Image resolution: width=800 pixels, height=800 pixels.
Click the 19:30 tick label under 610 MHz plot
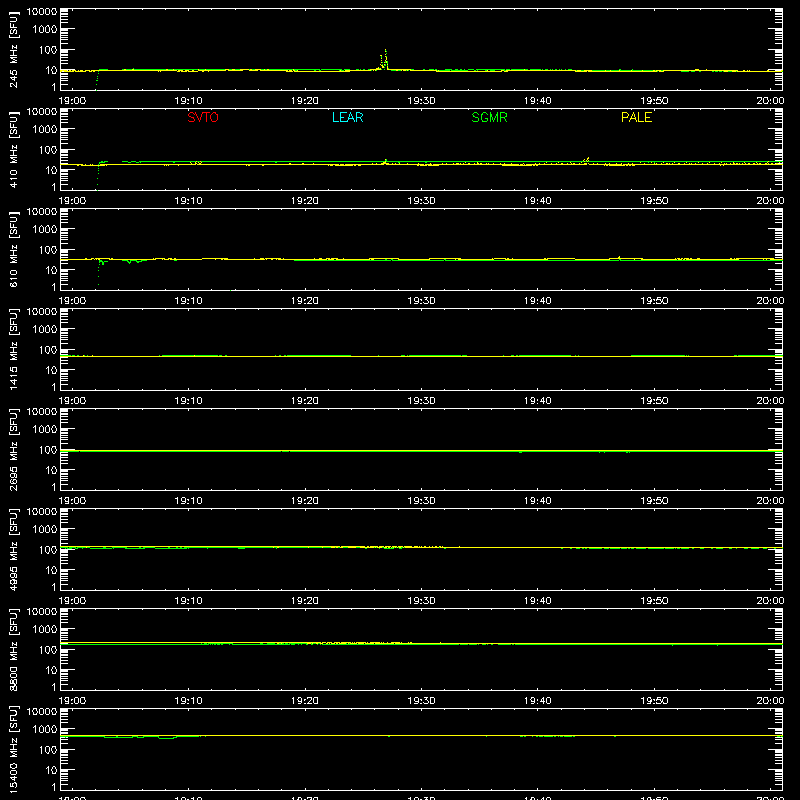tap(421, 301)
